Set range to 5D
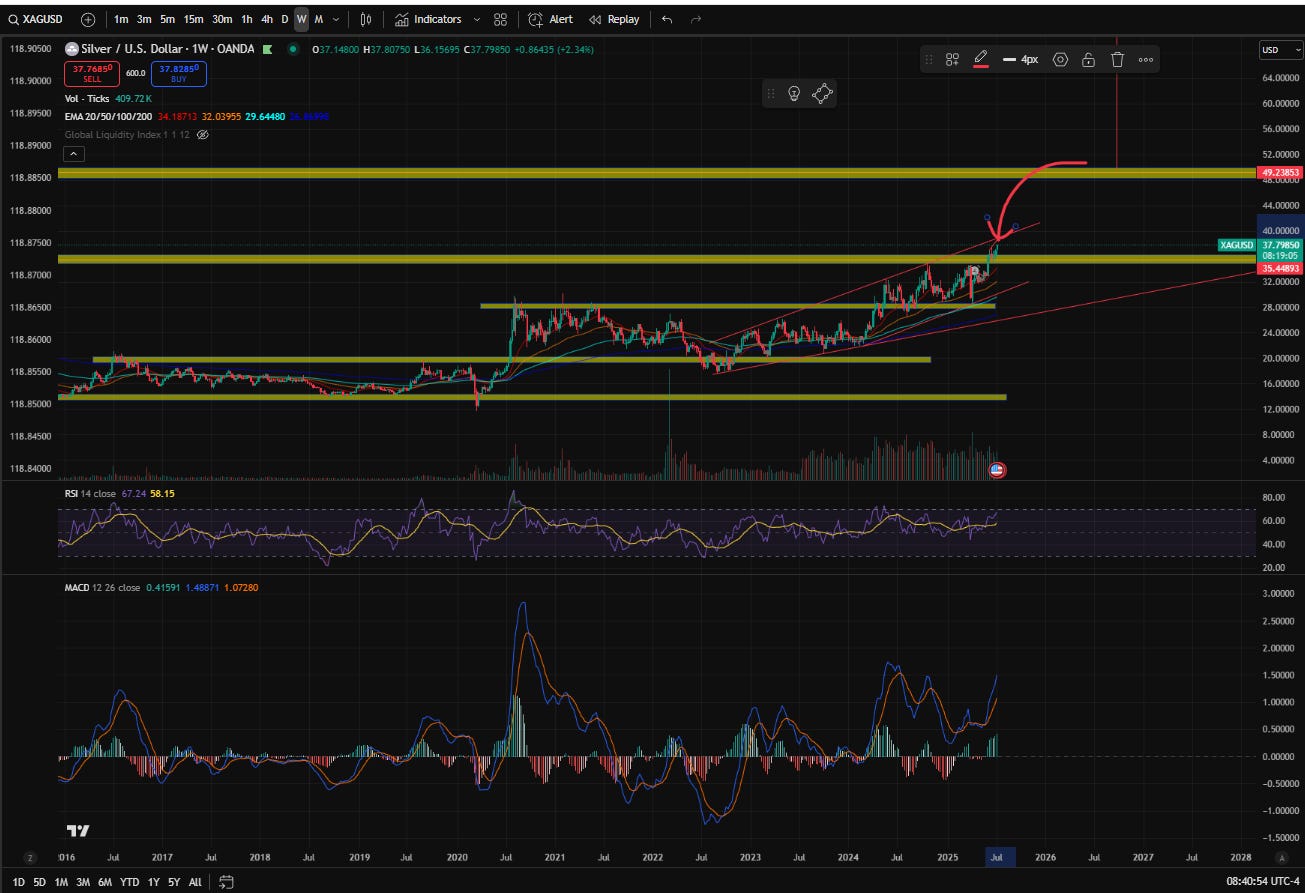Screen dimensions: 1305x893 pyautogui.click(x=39, y=882)
